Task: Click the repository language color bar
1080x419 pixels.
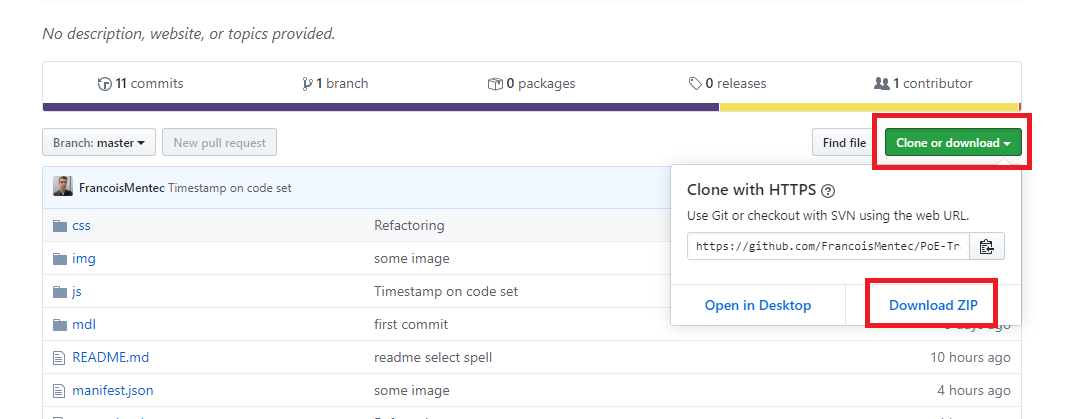Action: 380,107
